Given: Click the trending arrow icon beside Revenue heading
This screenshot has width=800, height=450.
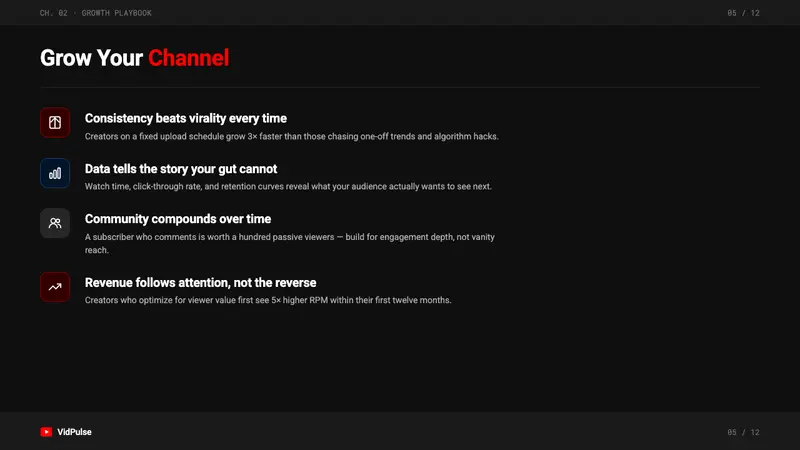Looking at the screenshot, I should coord(55,287).
